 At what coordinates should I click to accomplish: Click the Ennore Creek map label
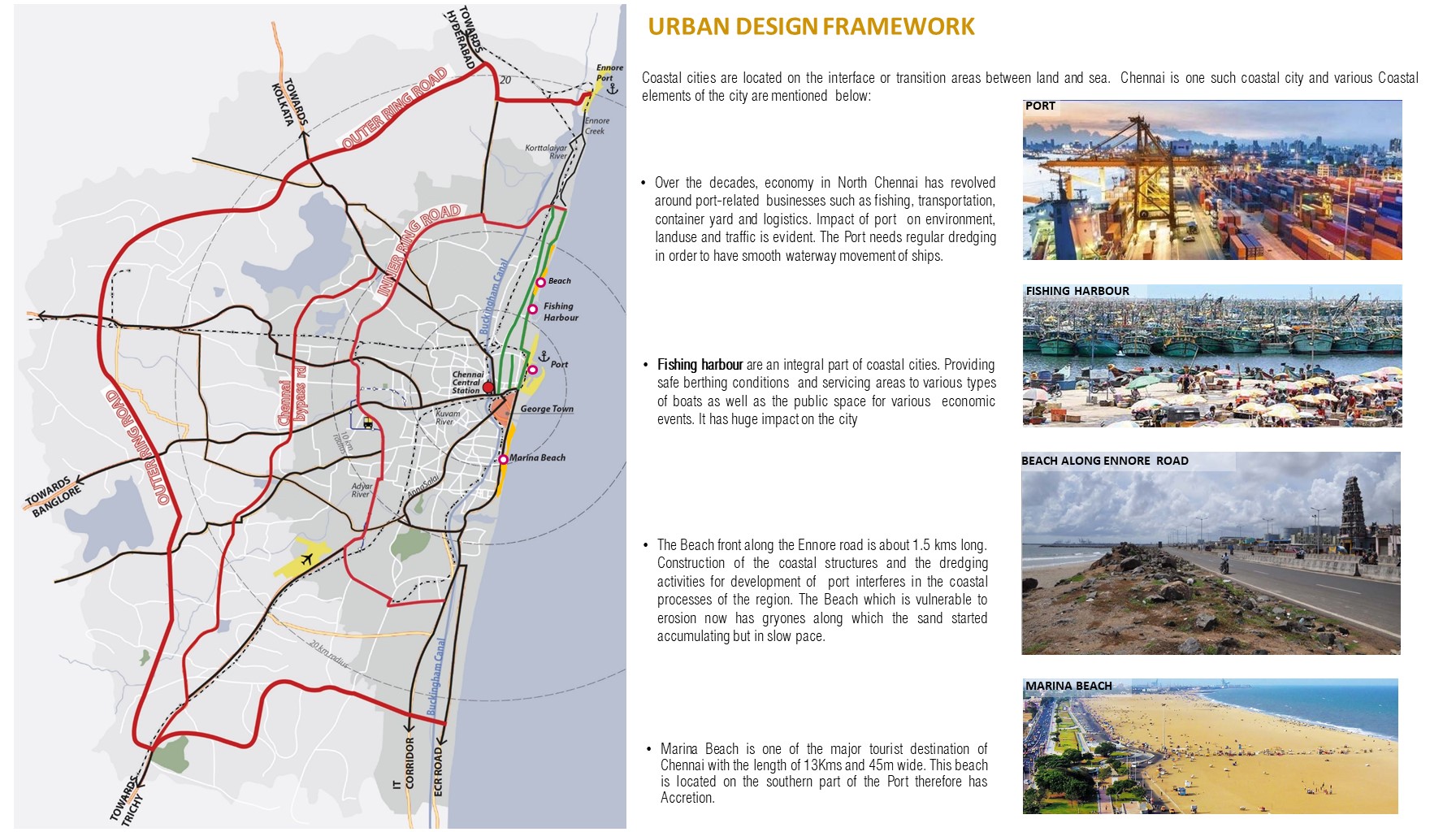(x=596, y=126)
